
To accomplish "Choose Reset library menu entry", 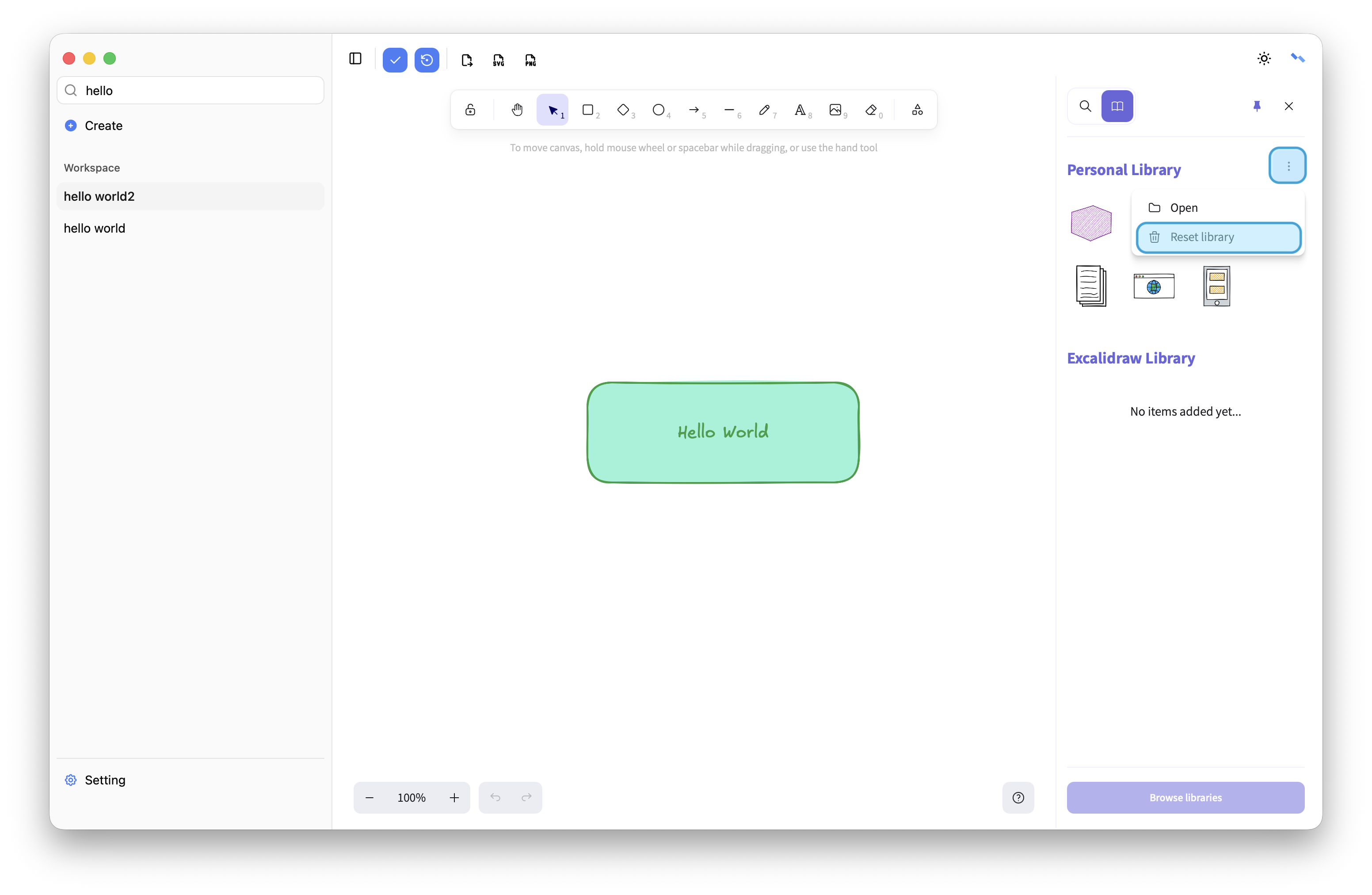I will 1218,237.
